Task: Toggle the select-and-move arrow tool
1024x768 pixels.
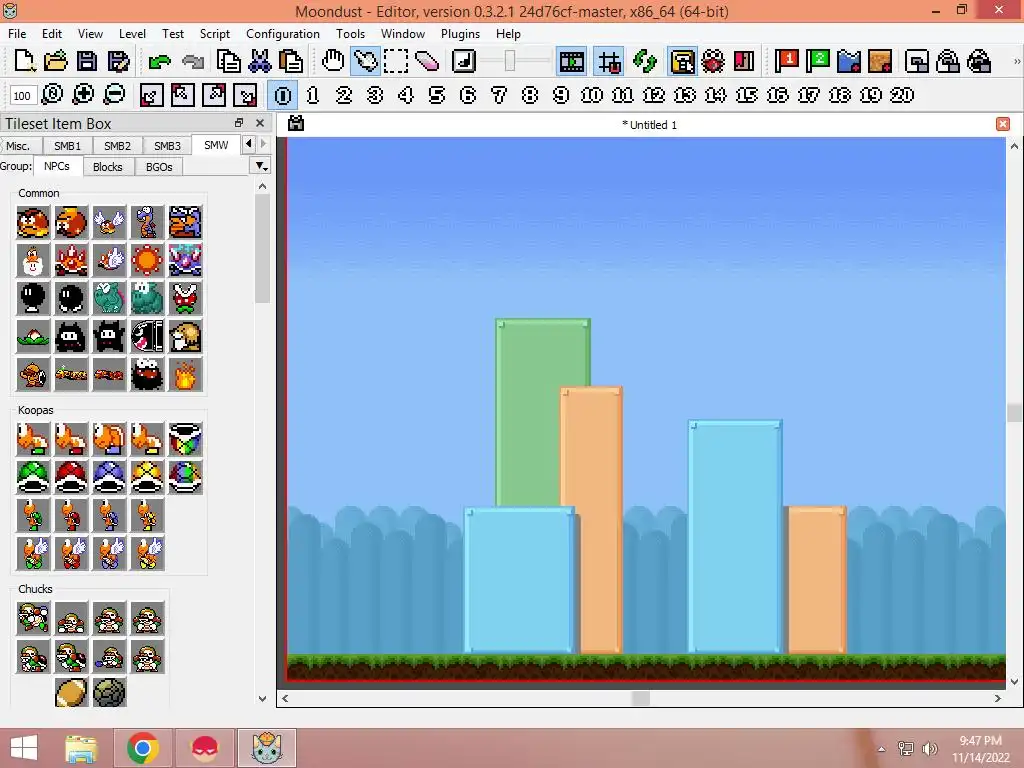Action: point(365,61)
